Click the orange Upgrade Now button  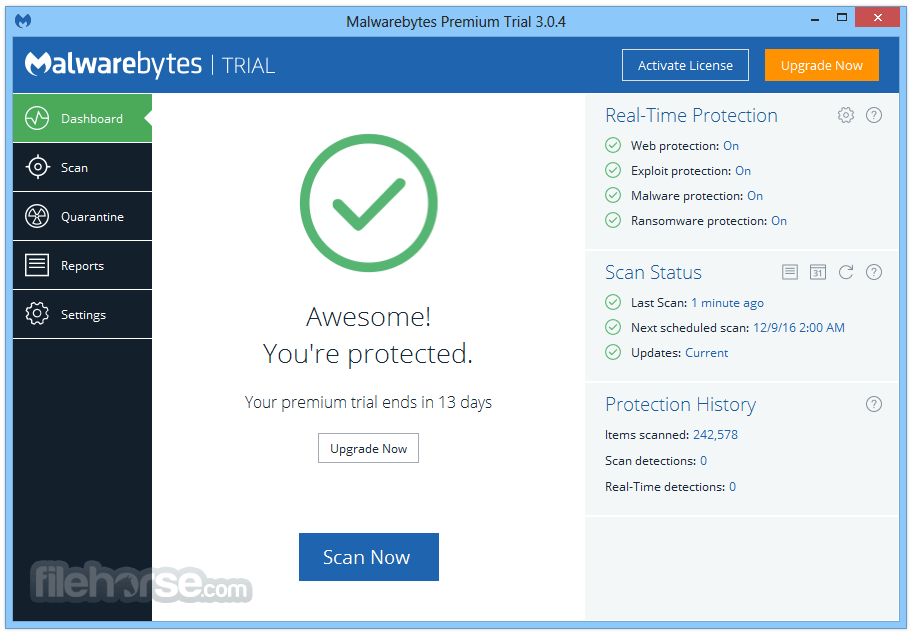(x=822, y=64)
